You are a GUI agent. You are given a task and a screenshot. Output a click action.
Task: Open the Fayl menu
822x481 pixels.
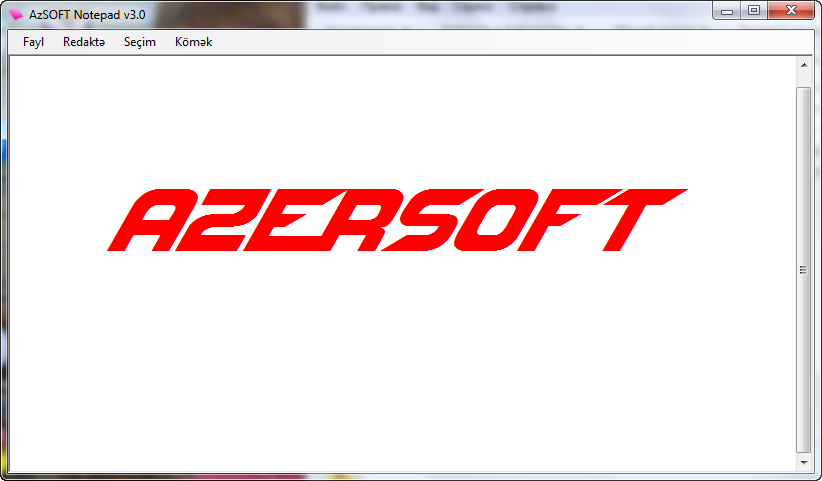pos(33,42)
